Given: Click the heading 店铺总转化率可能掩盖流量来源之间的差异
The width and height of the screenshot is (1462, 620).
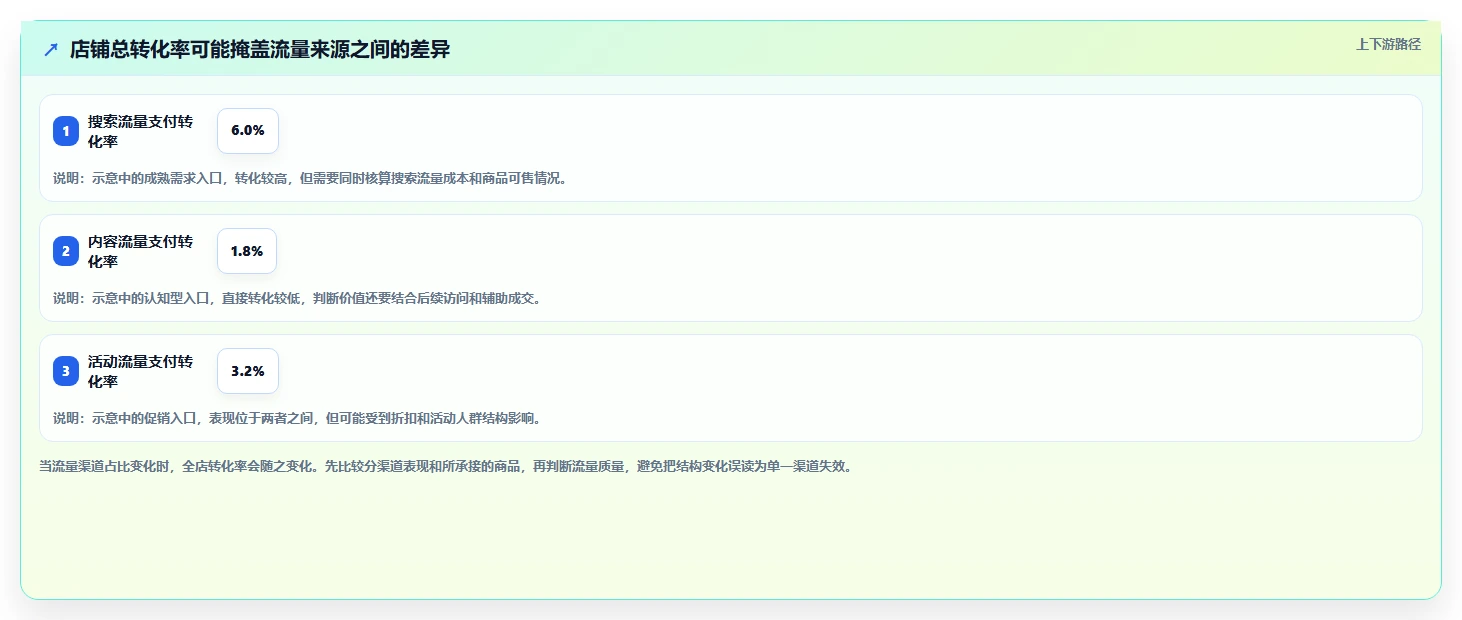Looking at the screenshot, I should (260, 49).
